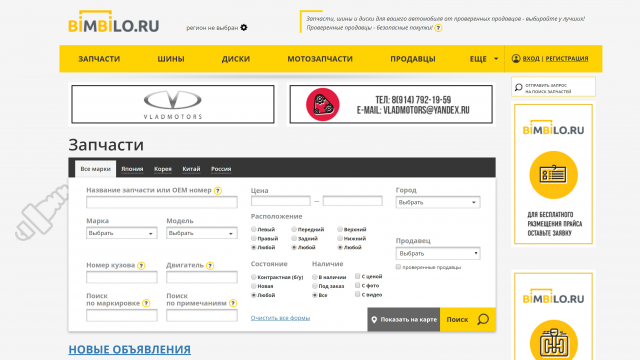The width and height of the screenshot is (640, 360).
Task: Open МОТОЗАПЧАСТИ in main navigation
Action: point(320,59)
